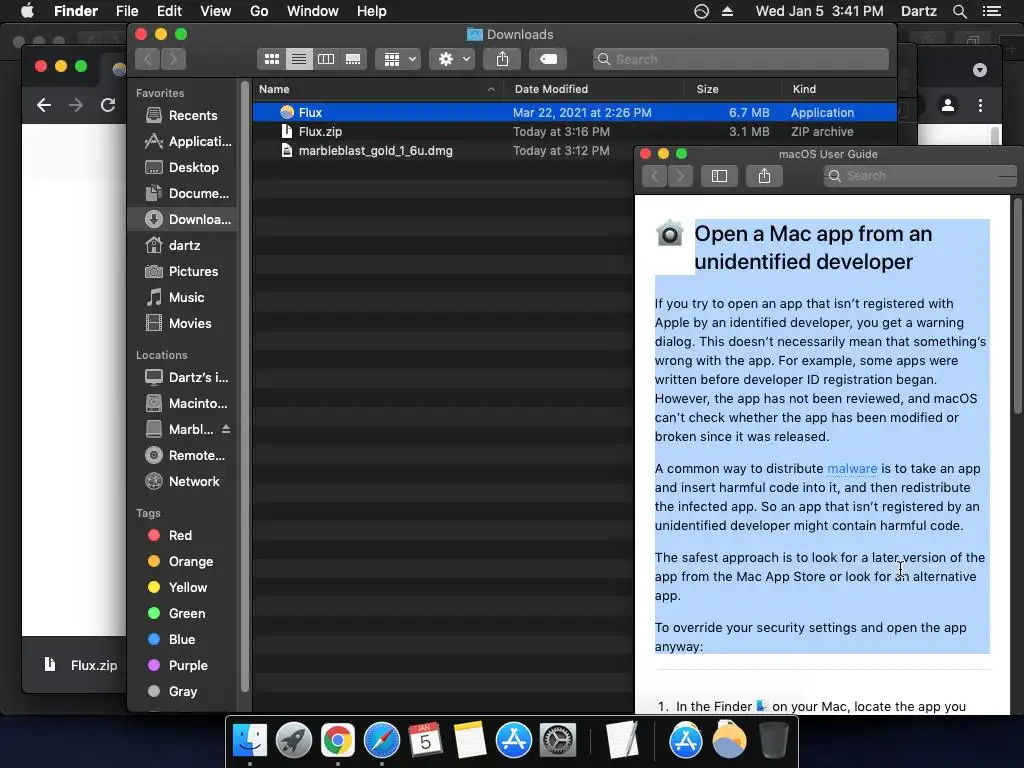Eject the Marbl... volume in sidebar
Screen dimensions: 1024x768
pos(226,429)
